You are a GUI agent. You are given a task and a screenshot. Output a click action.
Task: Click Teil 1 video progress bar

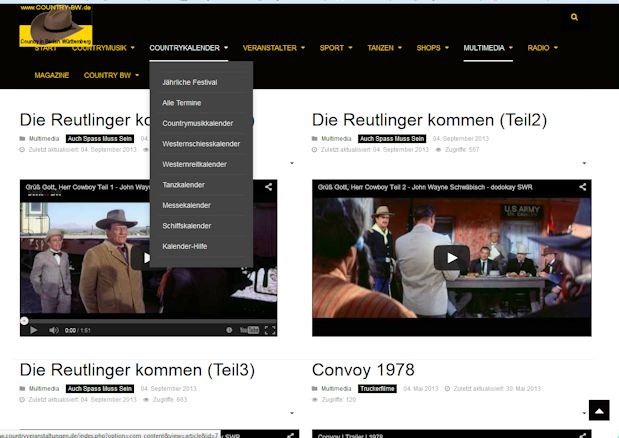148,321
